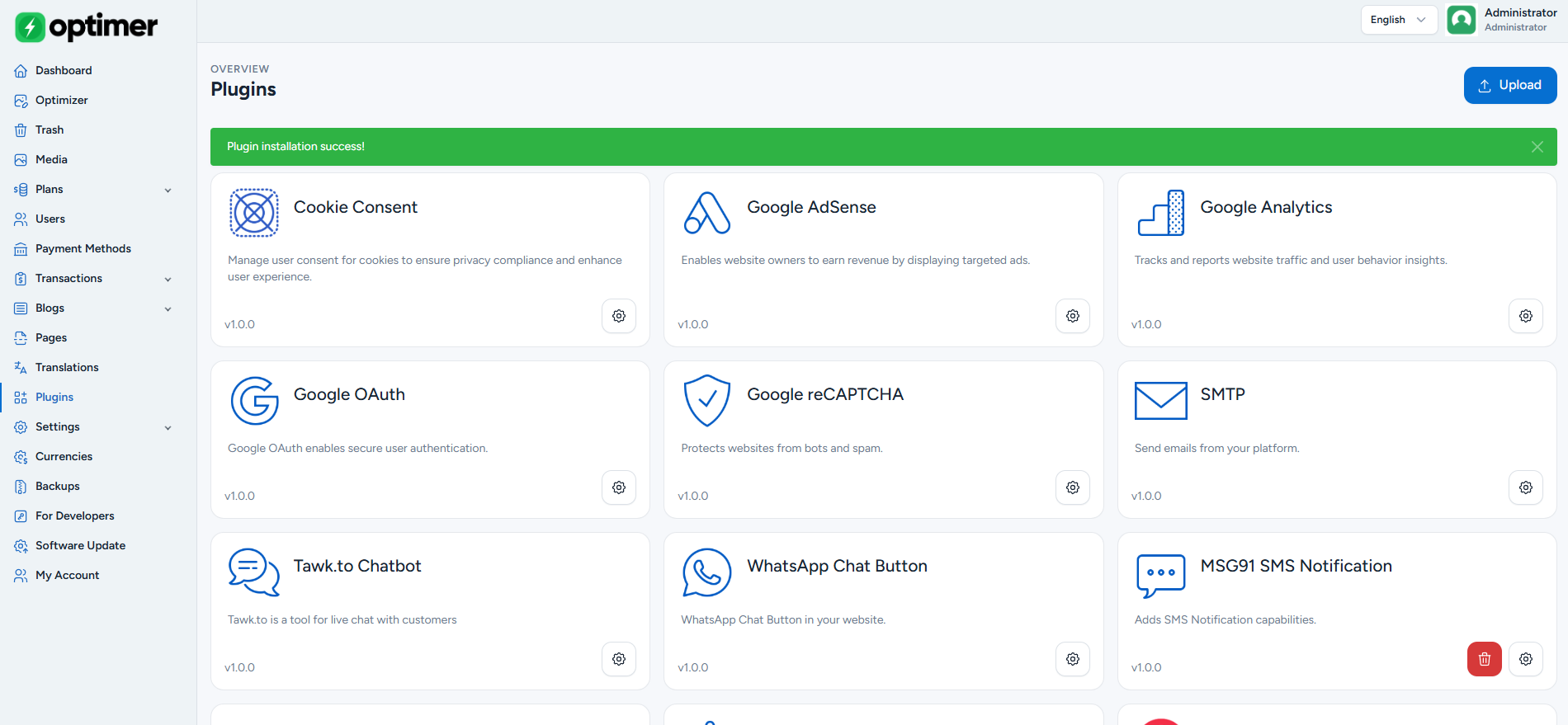Open settings gear for Google AdSense plugin
This screenshot has height=725, width=1568.
coord(1073,316)
